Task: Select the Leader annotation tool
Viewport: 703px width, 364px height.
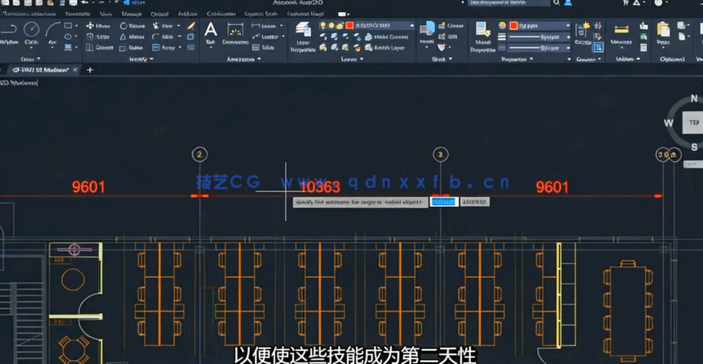Action: pyautogui.click(x=265, y=36)
